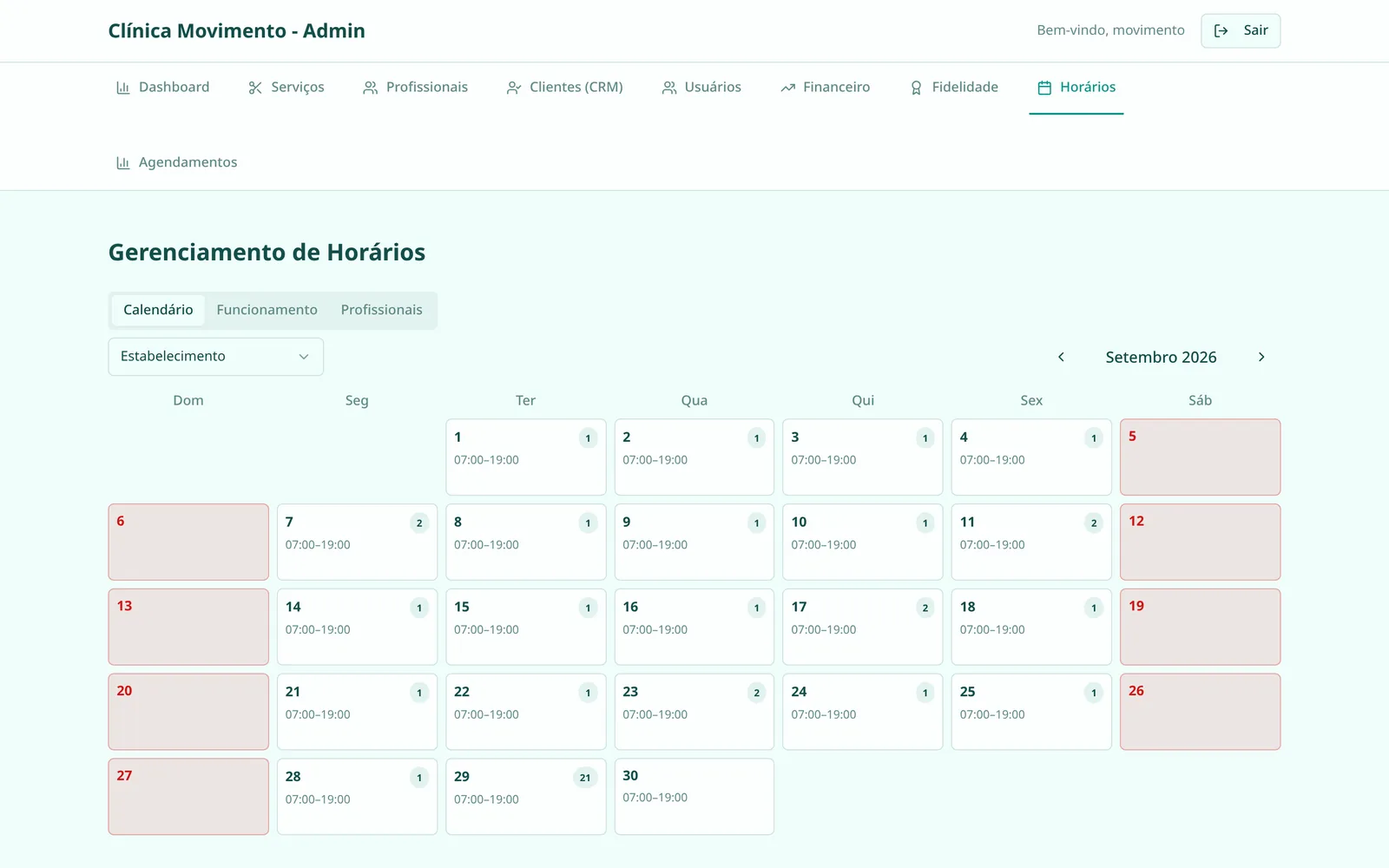Open day 21 calendar cell

(x=357, y=712)
